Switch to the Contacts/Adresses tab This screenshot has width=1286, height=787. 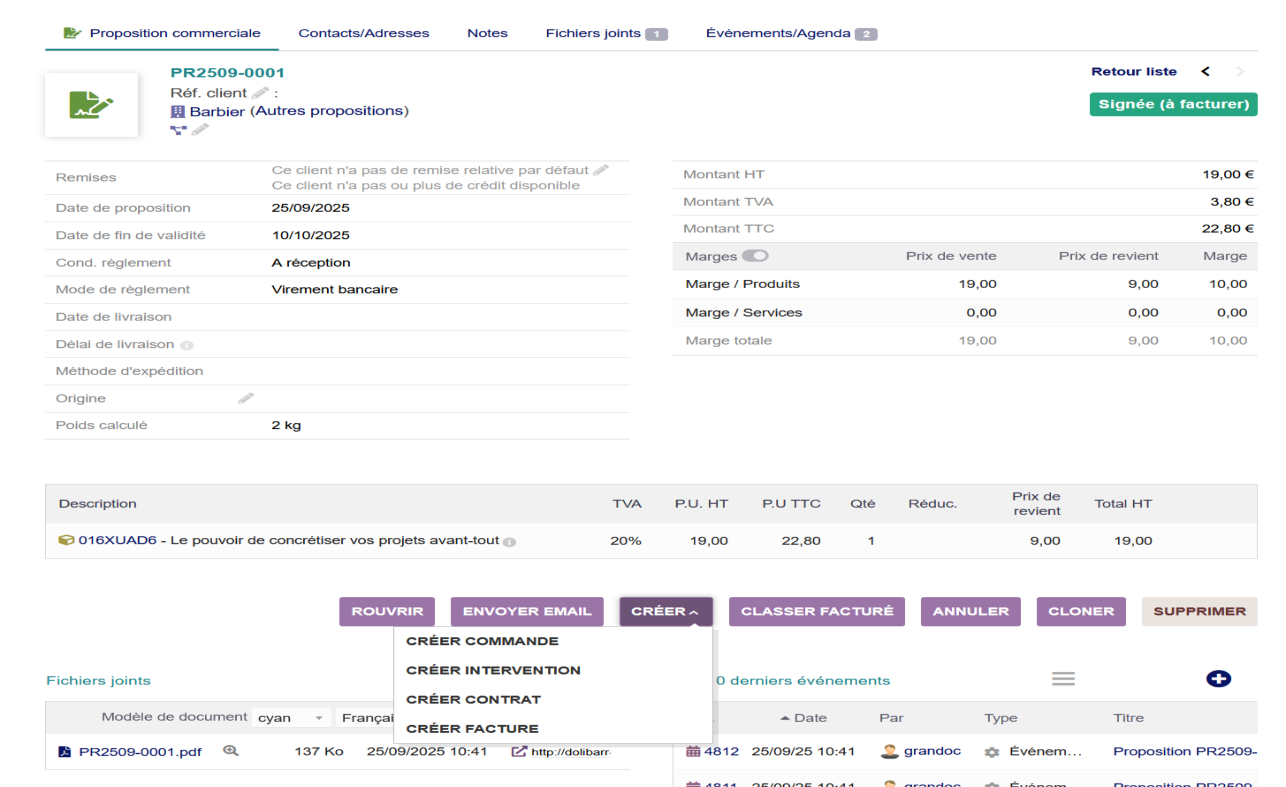[363, 33]
